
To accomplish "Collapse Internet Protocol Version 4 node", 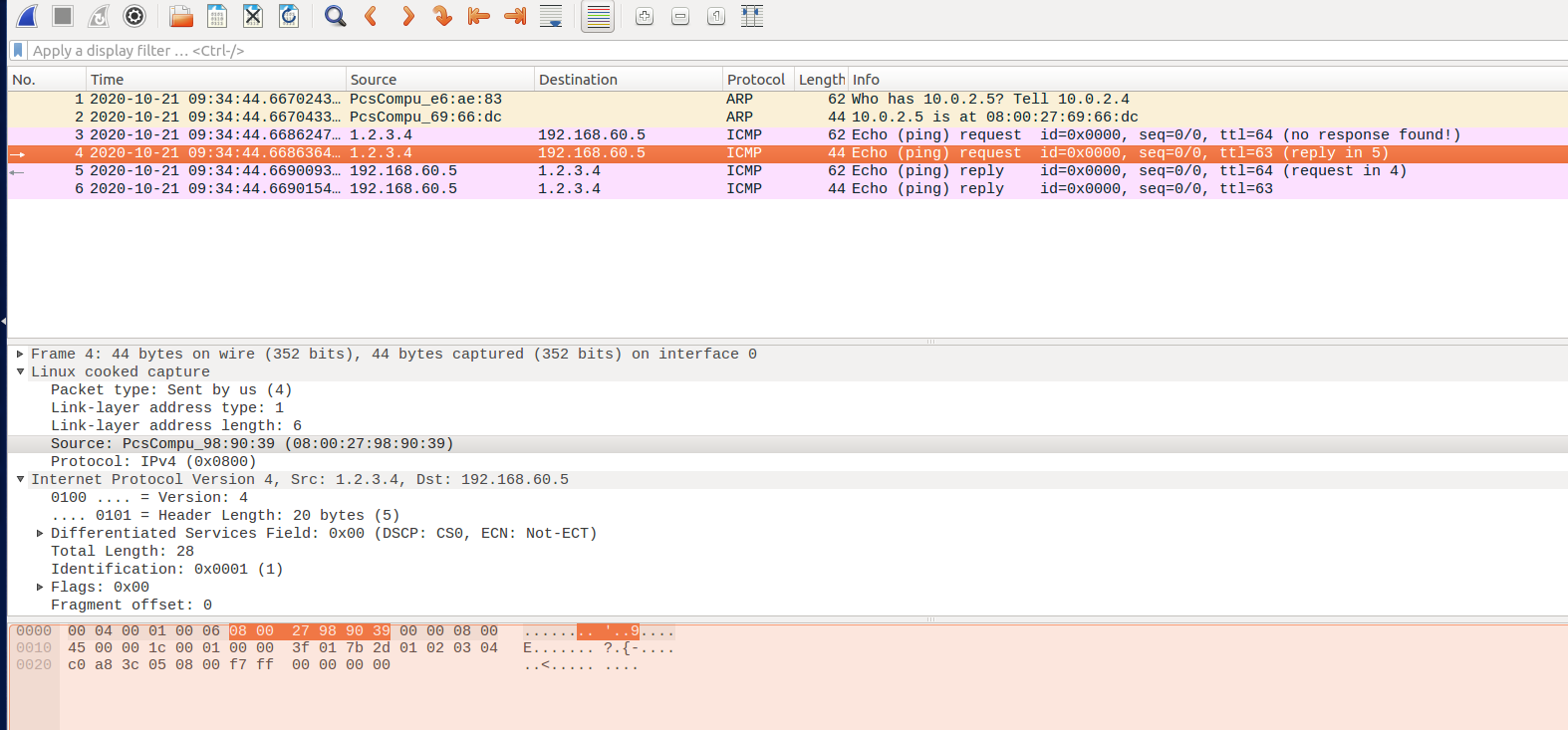I will coord(20,479).
